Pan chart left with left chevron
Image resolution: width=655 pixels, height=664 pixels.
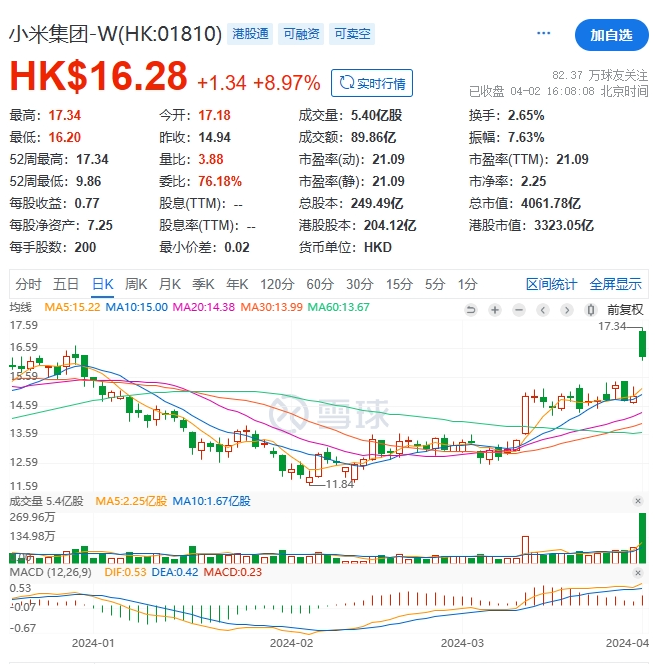pos(543,310)
